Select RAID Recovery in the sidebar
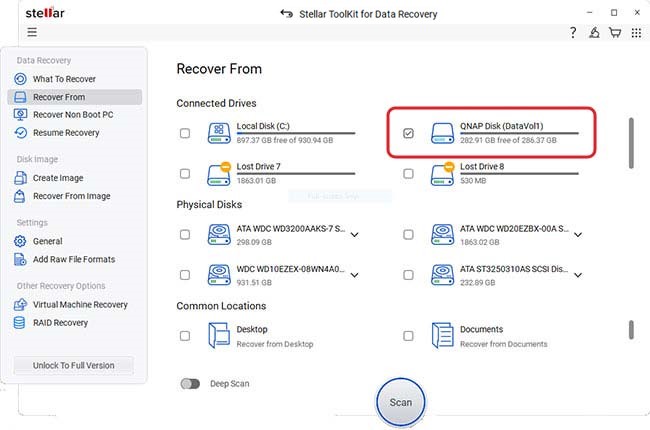This screenshot has width=650, height=430. pos(61,323)
